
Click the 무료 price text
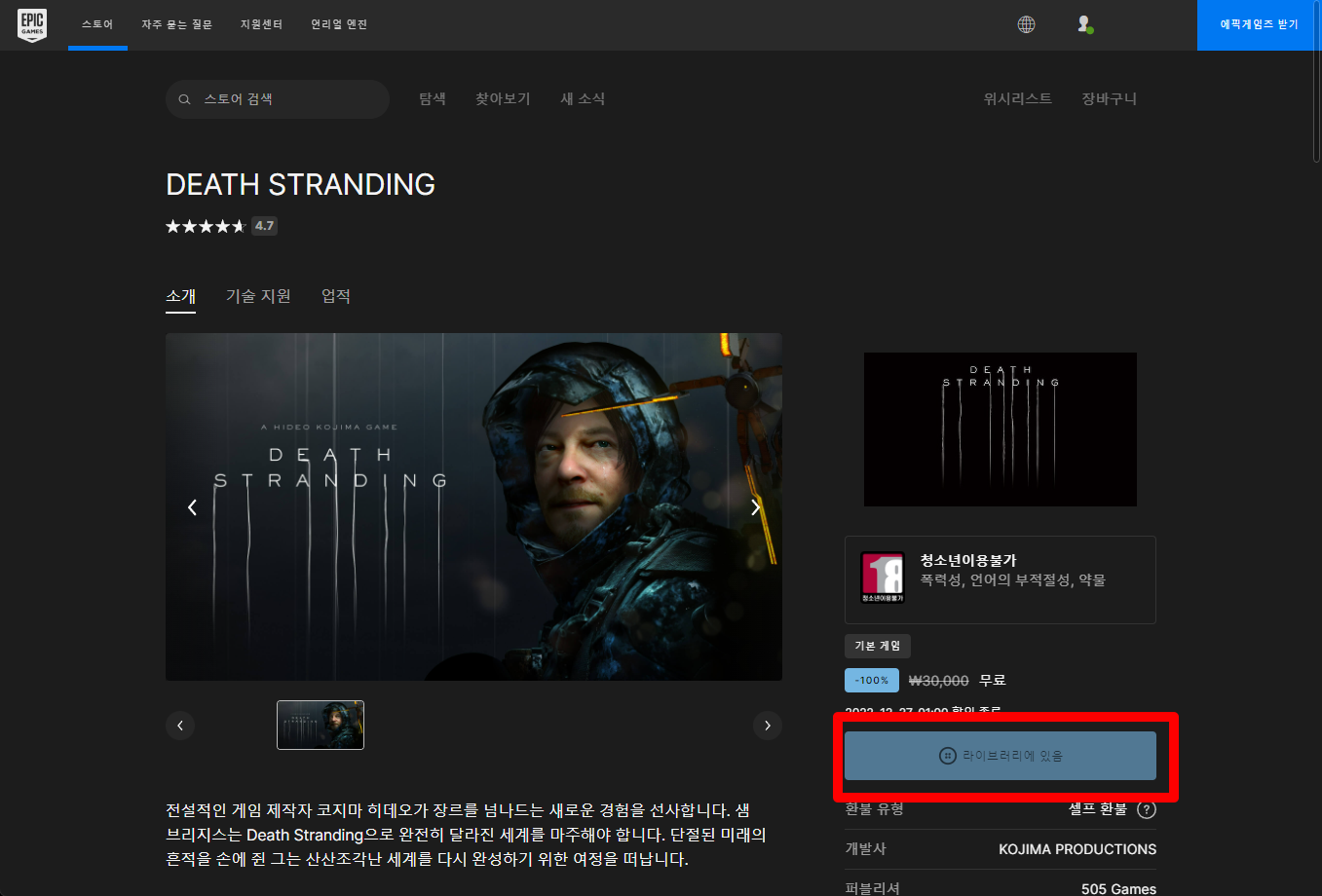[993, 681]
